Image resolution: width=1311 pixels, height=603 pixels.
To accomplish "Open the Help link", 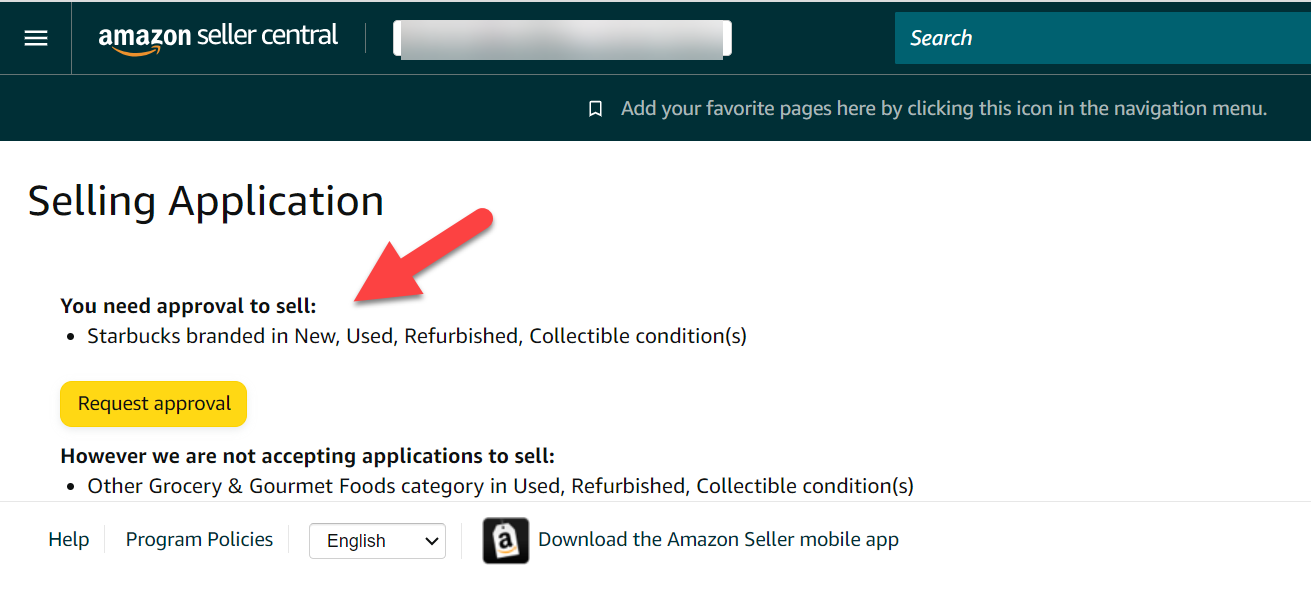I will [x=69, y=539].
